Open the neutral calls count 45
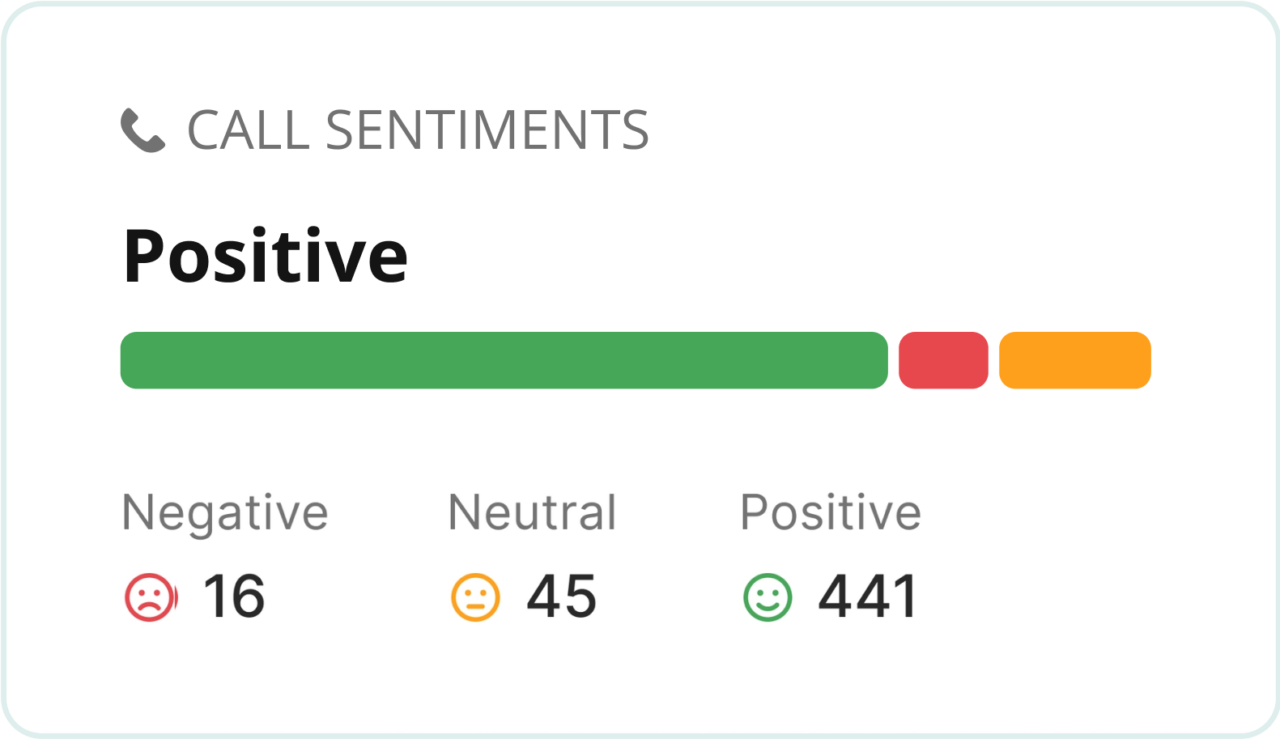 coord(561,597)
